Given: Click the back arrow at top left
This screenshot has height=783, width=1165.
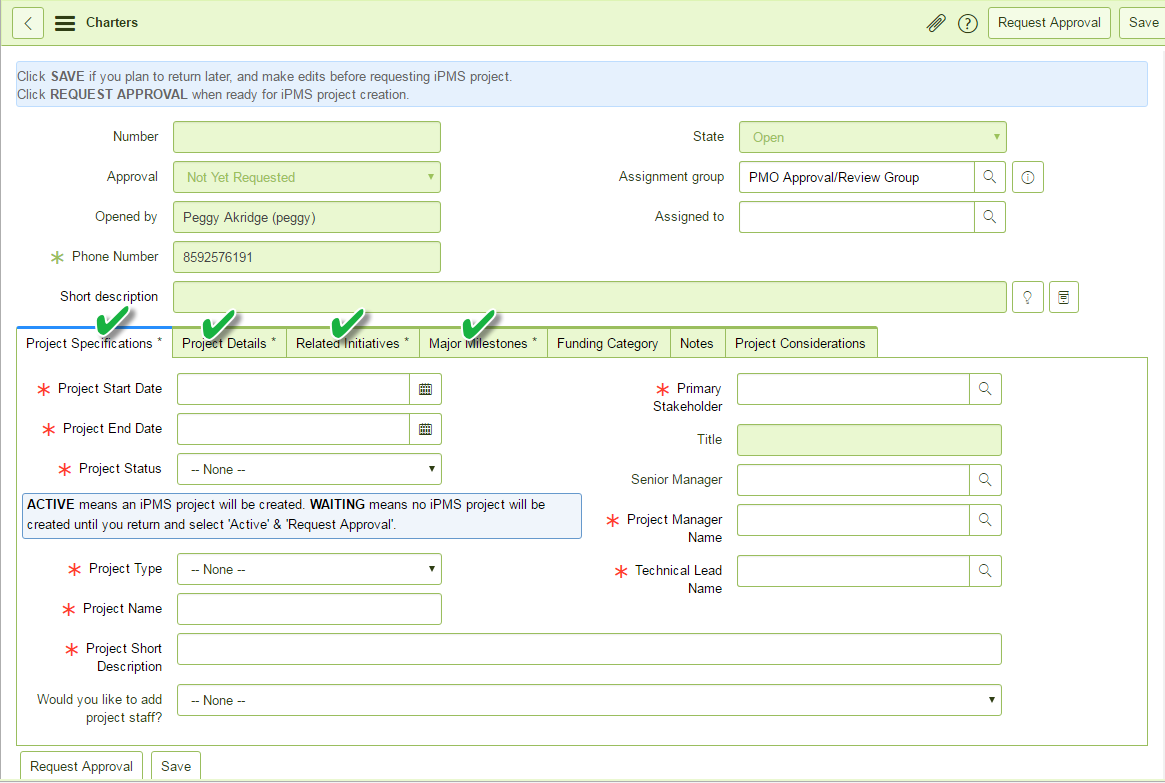Looking at the screenshot, I should (x=27, y=22).
